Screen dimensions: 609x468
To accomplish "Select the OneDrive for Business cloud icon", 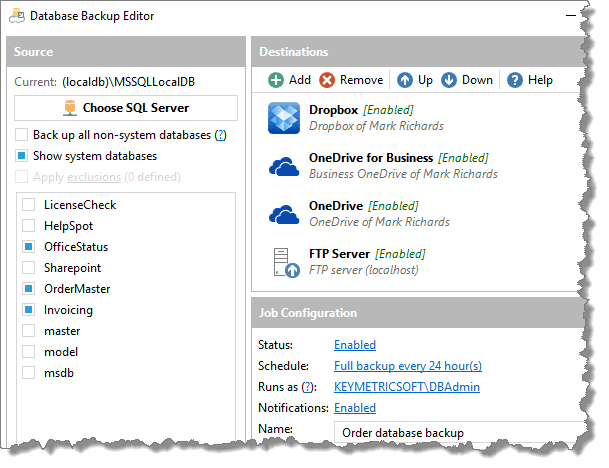I will [x=284, y=165].
